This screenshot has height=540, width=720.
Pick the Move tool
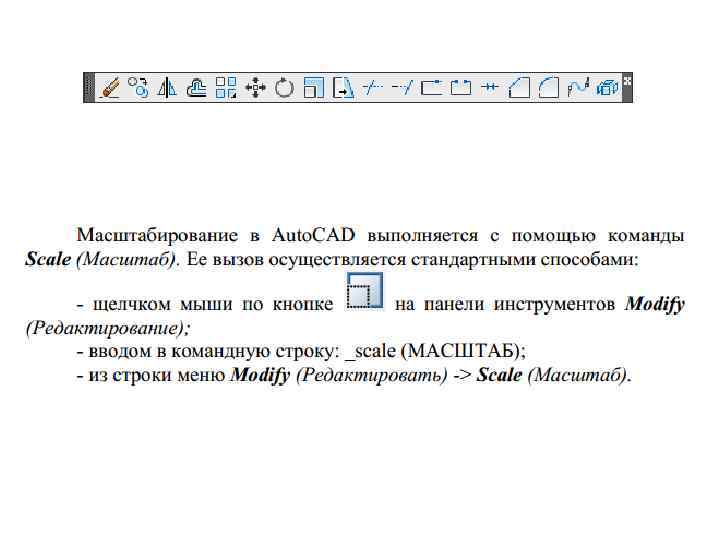pos(255,87)
